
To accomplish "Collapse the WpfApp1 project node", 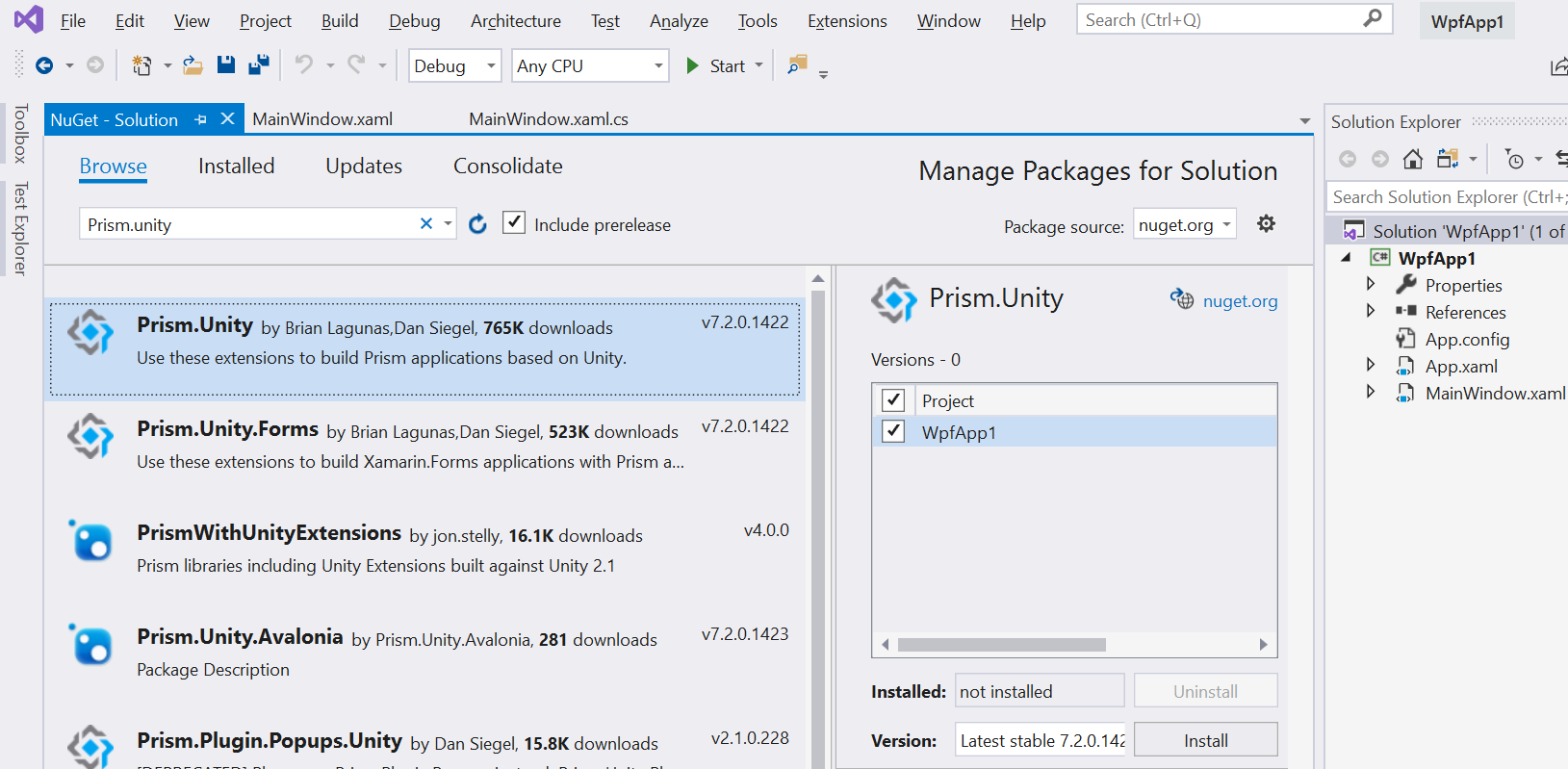I will [1347, 257].
